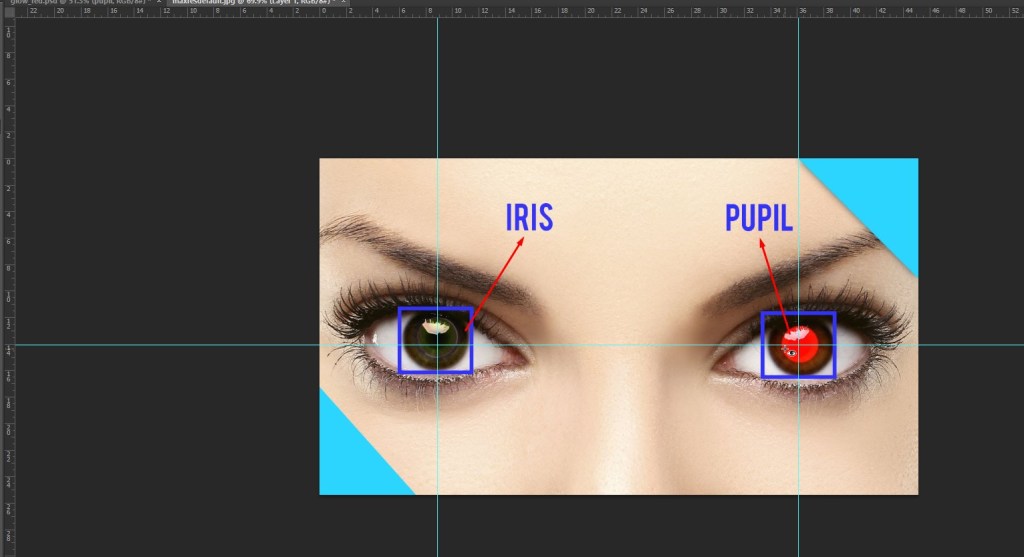Click the ruler origin box in corner

tap(8, 12)
